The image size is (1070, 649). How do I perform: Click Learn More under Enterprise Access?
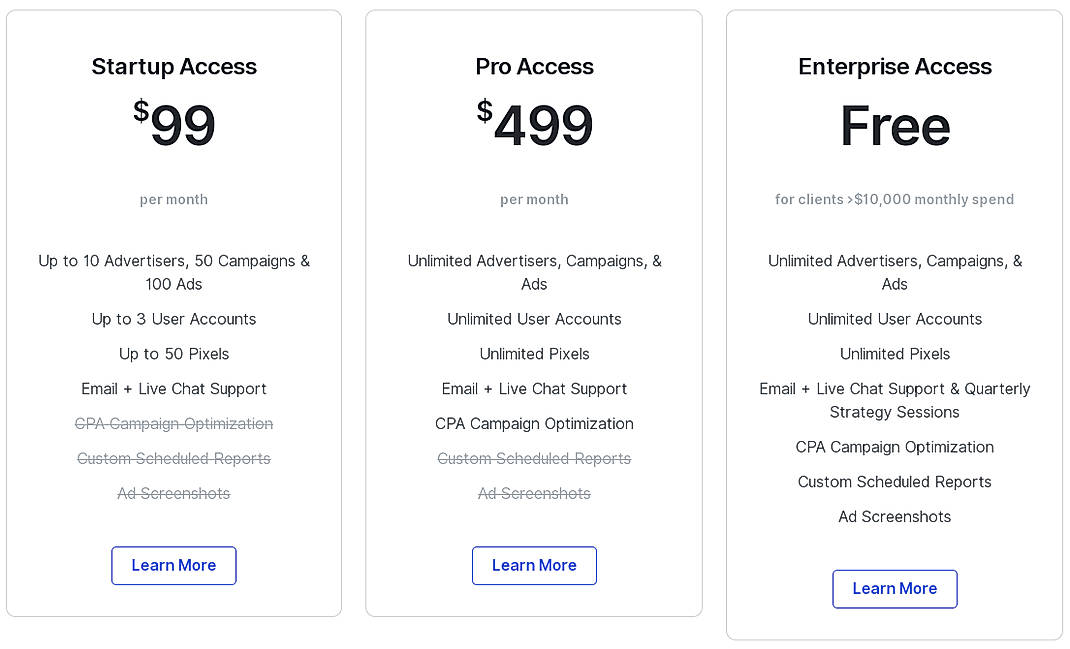pyautogui.click(x=894, y=589)
